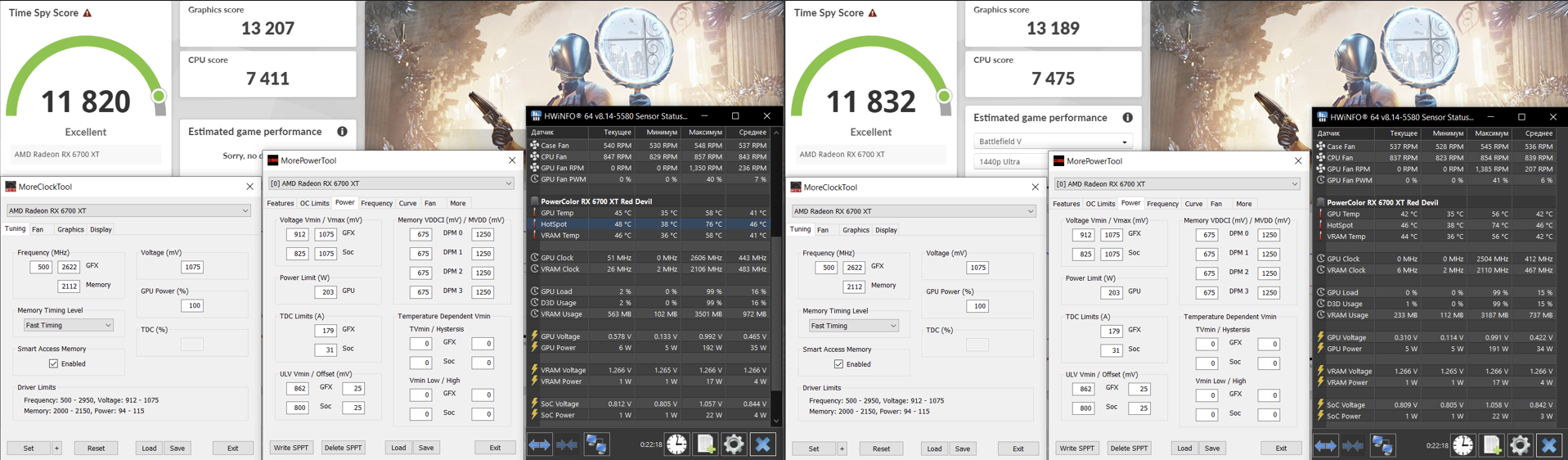The width and height of the screenshot is (1568, 460).
Task: Click Write SPPT in left MorePowerTool
Action: click(x=291, y=448)
